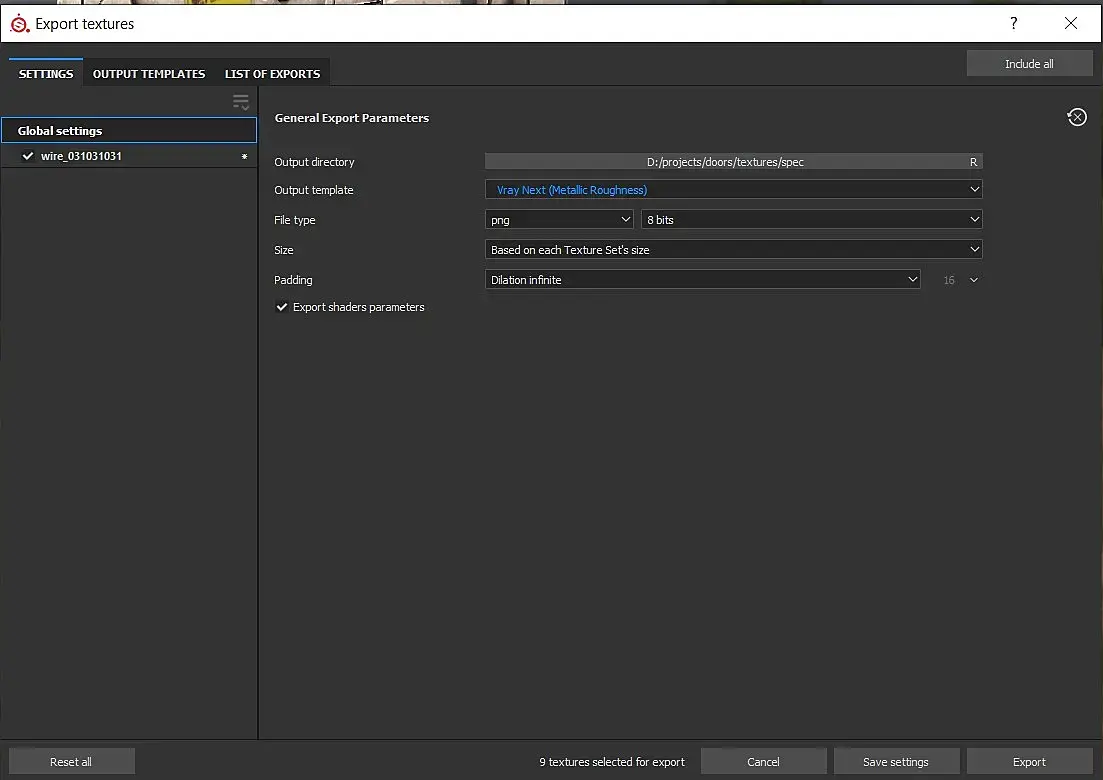Uncheck the wire_031031031 texture set
Screen dimensions: 1103x780
(x=28, y=156)
